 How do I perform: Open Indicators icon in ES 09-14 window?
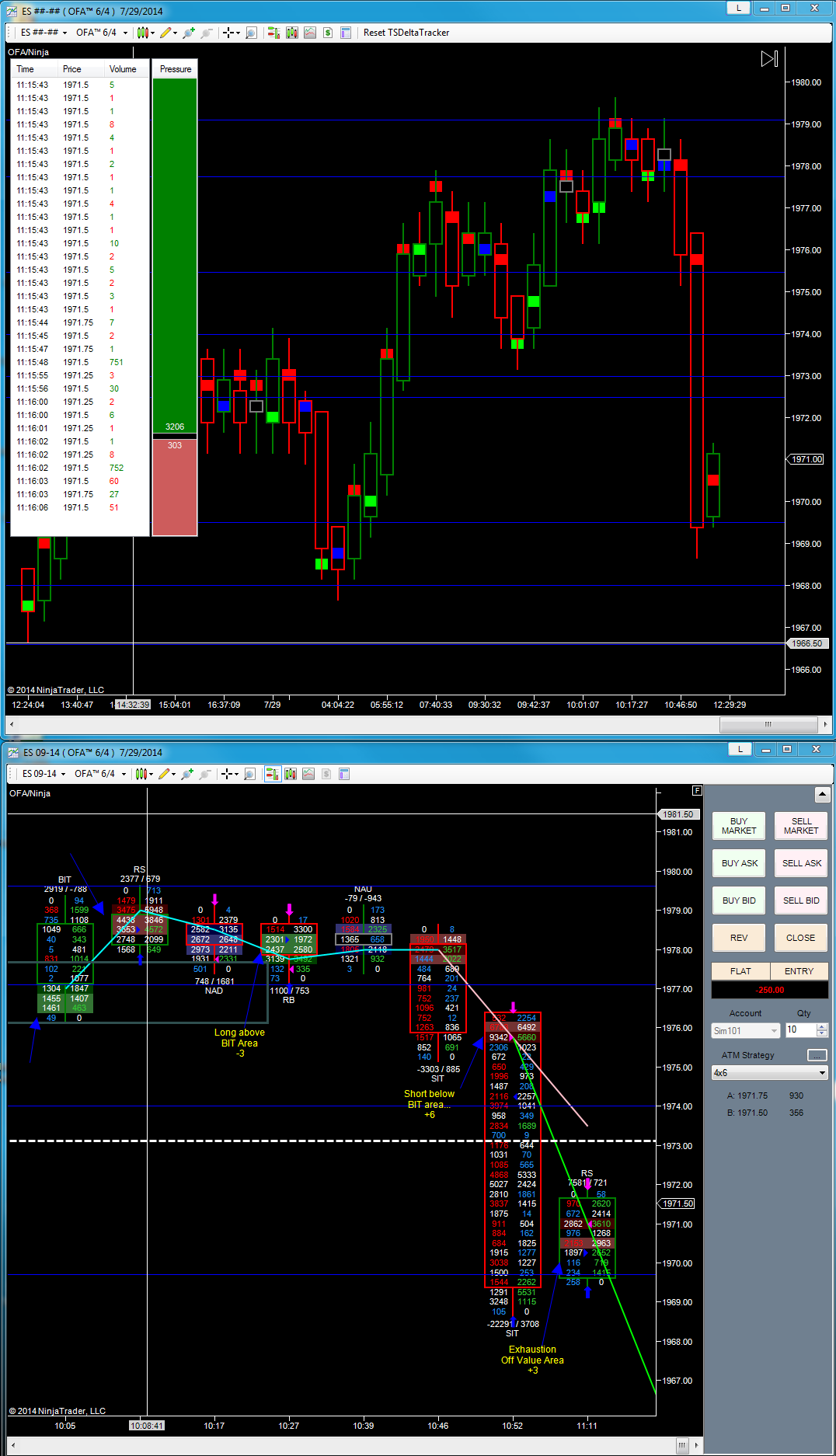tap(308, 774)
